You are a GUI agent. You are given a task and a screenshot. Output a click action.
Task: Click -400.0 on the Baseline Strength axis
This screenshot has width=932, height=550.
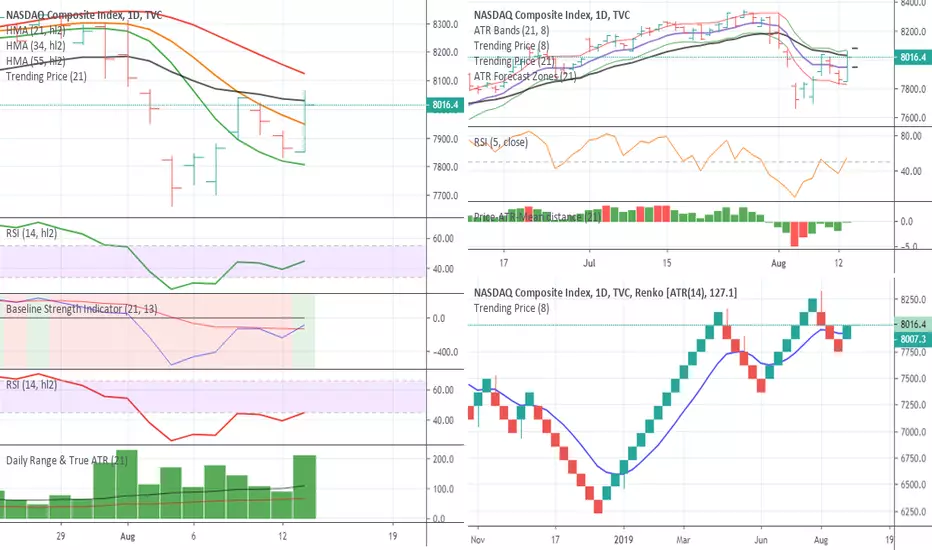coord(445,352)
